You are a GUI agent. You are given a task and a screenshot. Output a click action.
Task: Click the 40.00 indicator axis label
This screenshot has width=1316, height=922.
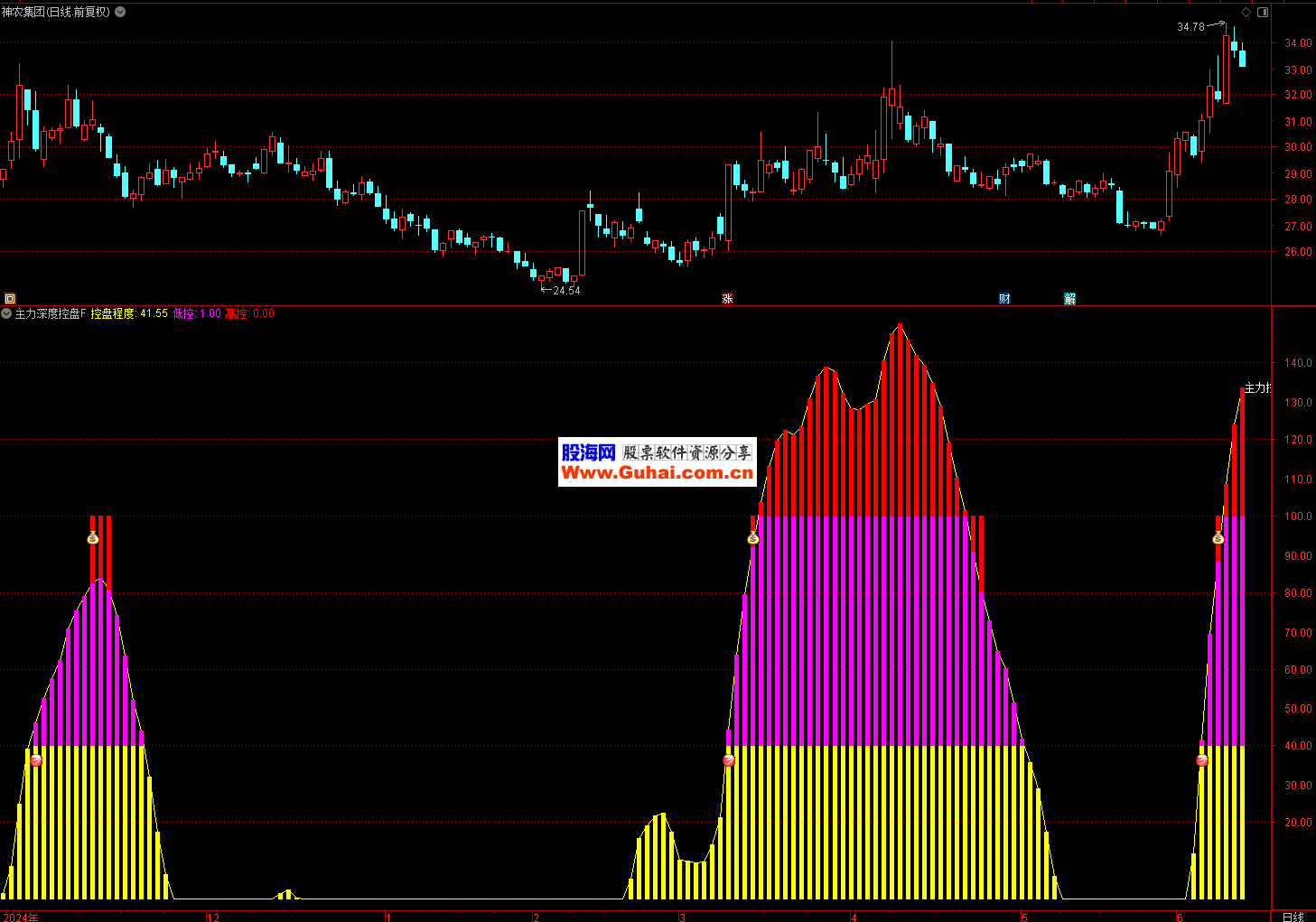[1298, 746]
